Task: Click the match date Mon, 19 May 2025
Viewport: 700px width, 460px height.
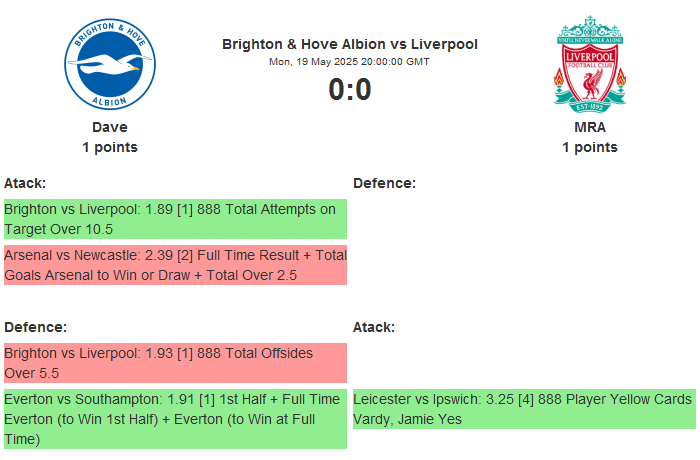Action: click(350, 61)
